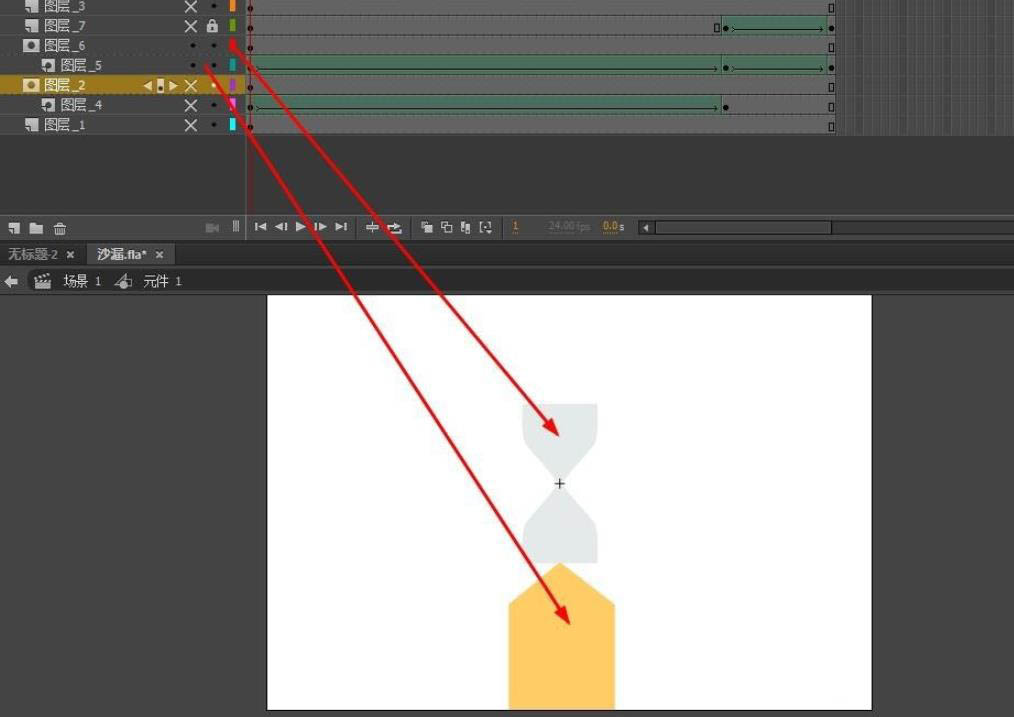
Task: Enable onion skin
Action: pos(427,227)
